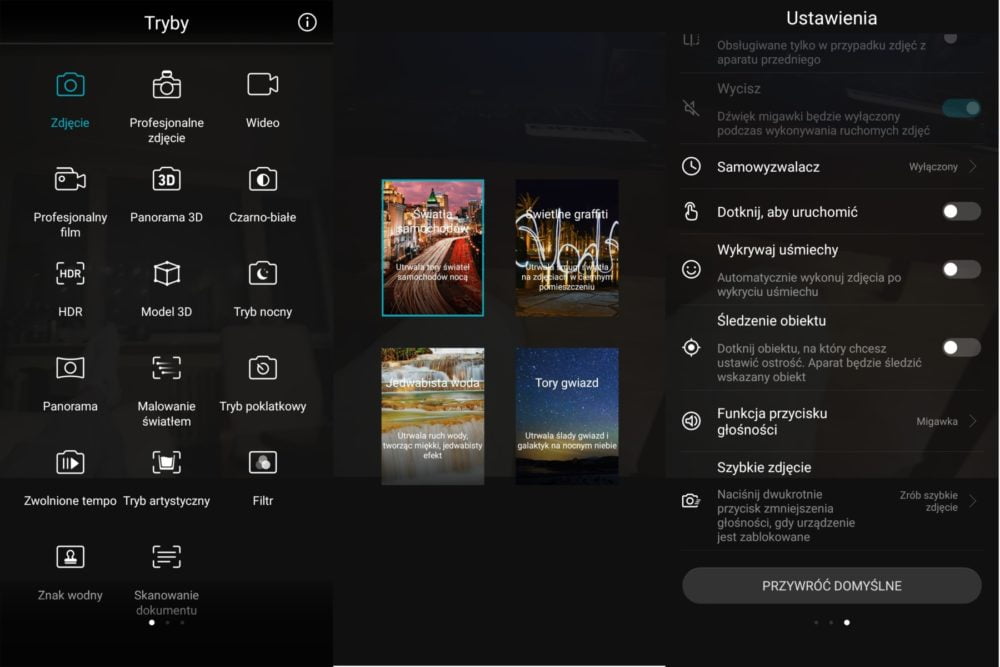Choose the Tryb nocny night mode icon
1000x667 pixels.
pos(262,274)
